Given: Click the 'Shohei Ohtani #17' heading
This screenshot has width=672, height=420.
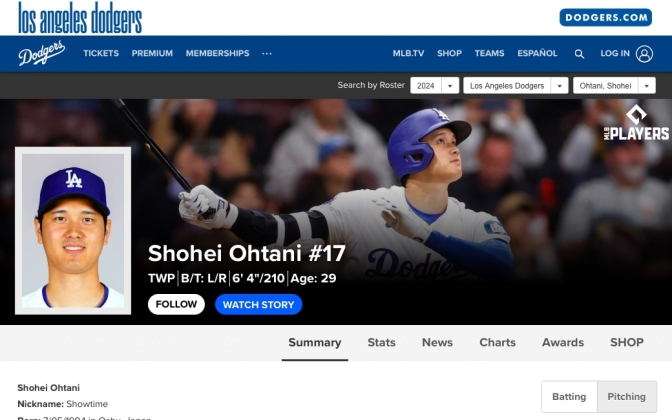Looking at the screenshot, I should [x=246, y=253].
